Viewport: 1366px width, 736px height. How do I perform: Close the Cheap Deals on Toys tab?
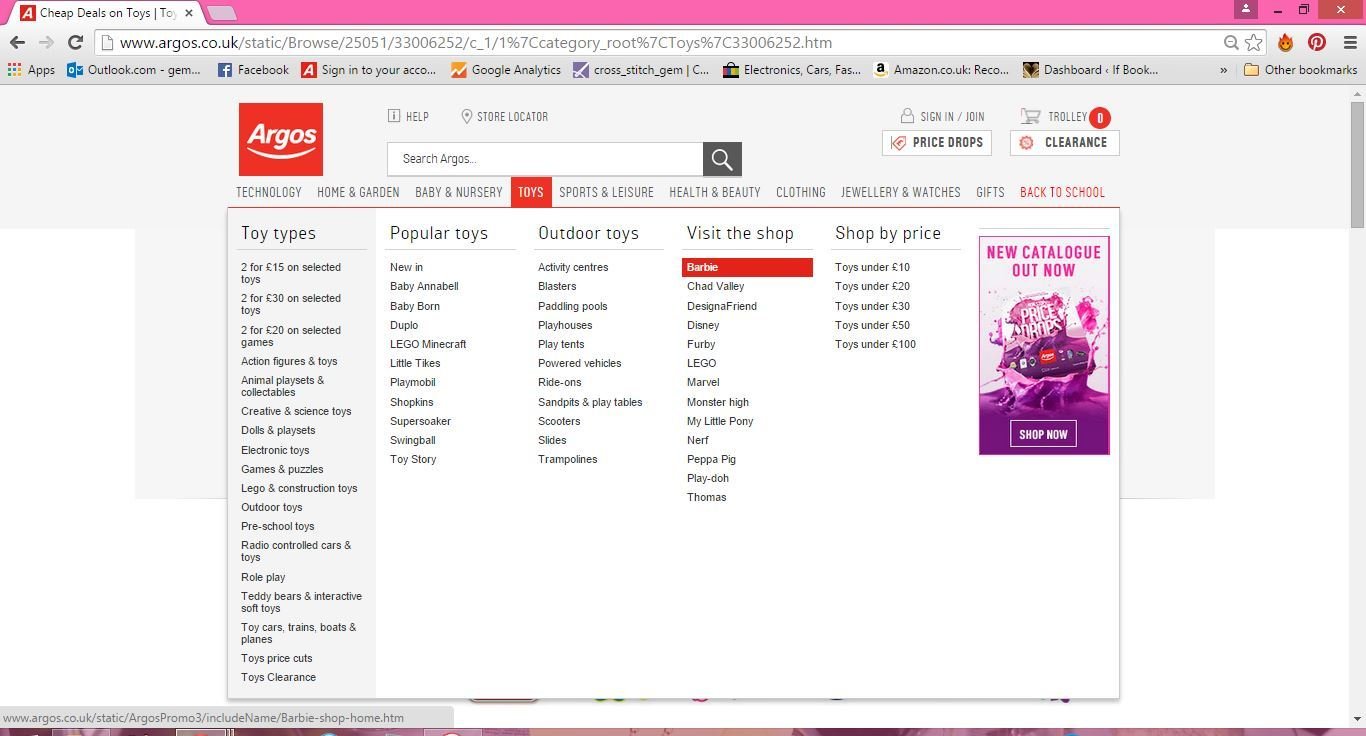tap(189, 13)
